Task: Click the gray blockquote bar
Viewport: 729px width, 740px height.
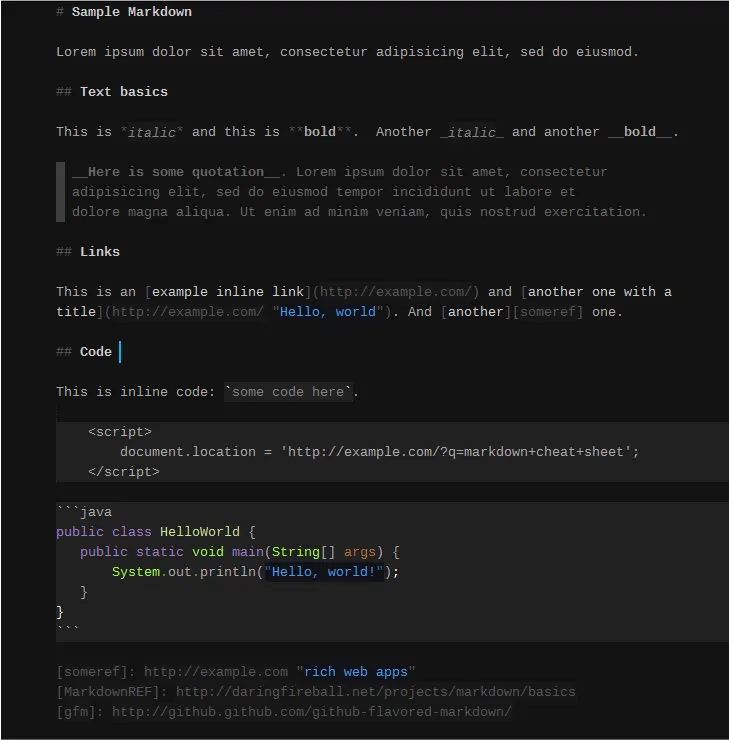Action: coord(60,191)
